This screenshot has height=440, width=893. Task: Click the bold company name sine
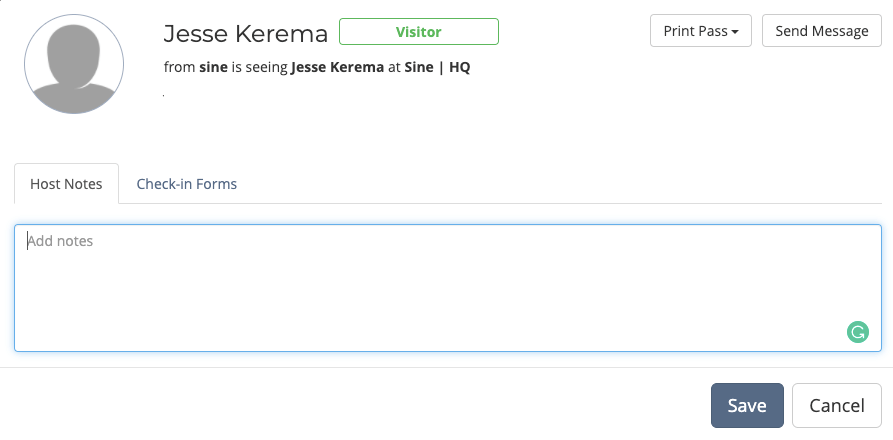tap(214, 67)
